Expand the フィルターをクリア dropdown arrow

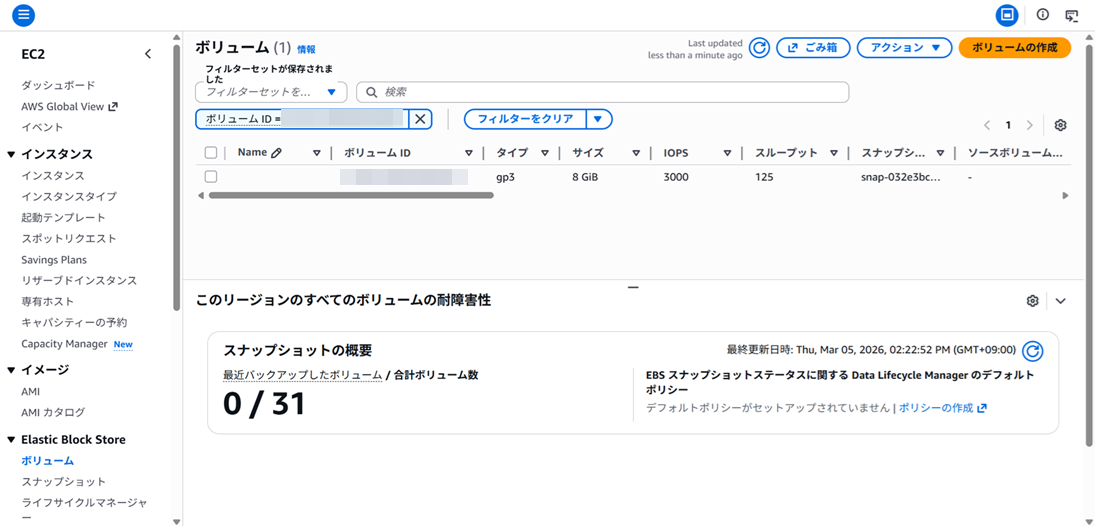pyautogui.click(x=598, y=119)
